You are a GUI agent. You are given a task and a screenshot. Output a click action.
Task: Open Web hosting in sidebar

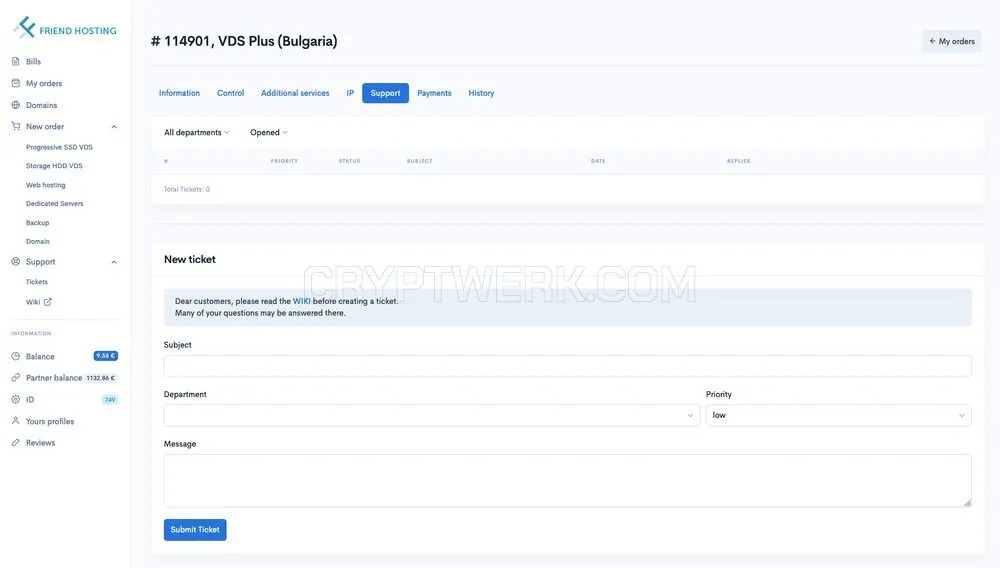[x=45, y=185]
